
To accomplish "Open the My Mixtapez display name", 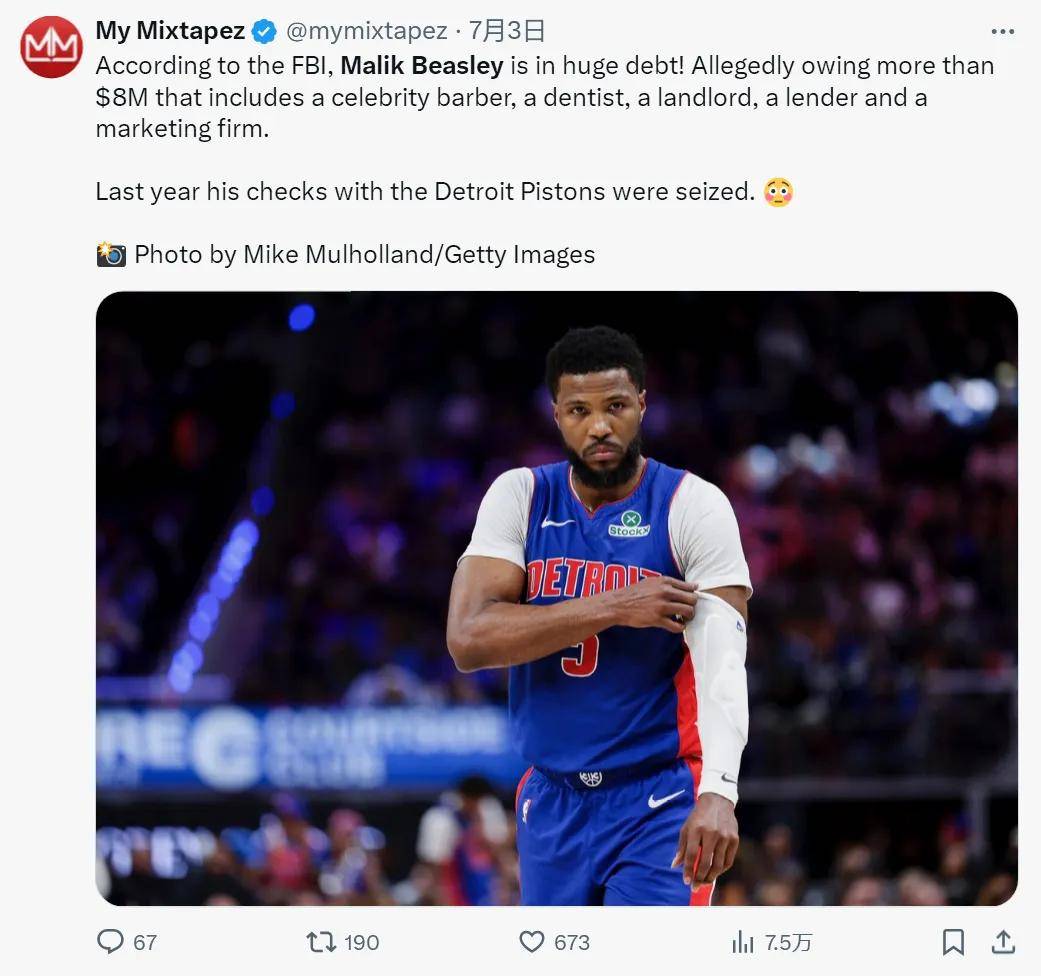I will (x=170, y=31).
